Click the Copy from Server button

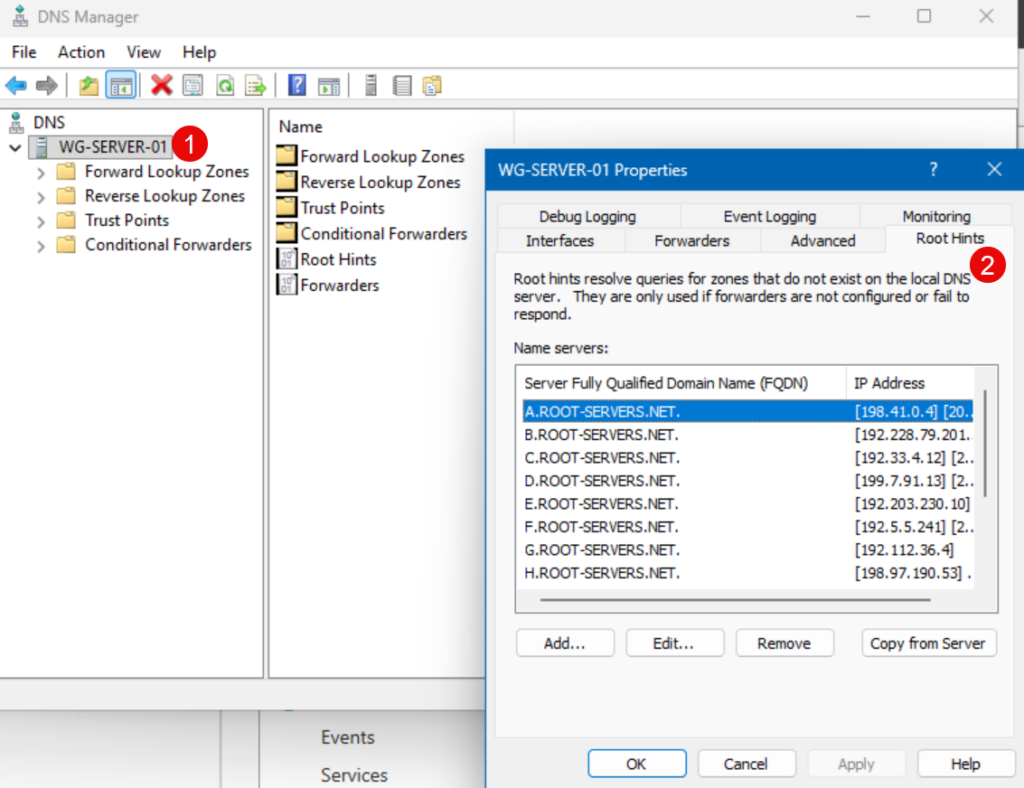pyautogui.click(x=928, y=643)
